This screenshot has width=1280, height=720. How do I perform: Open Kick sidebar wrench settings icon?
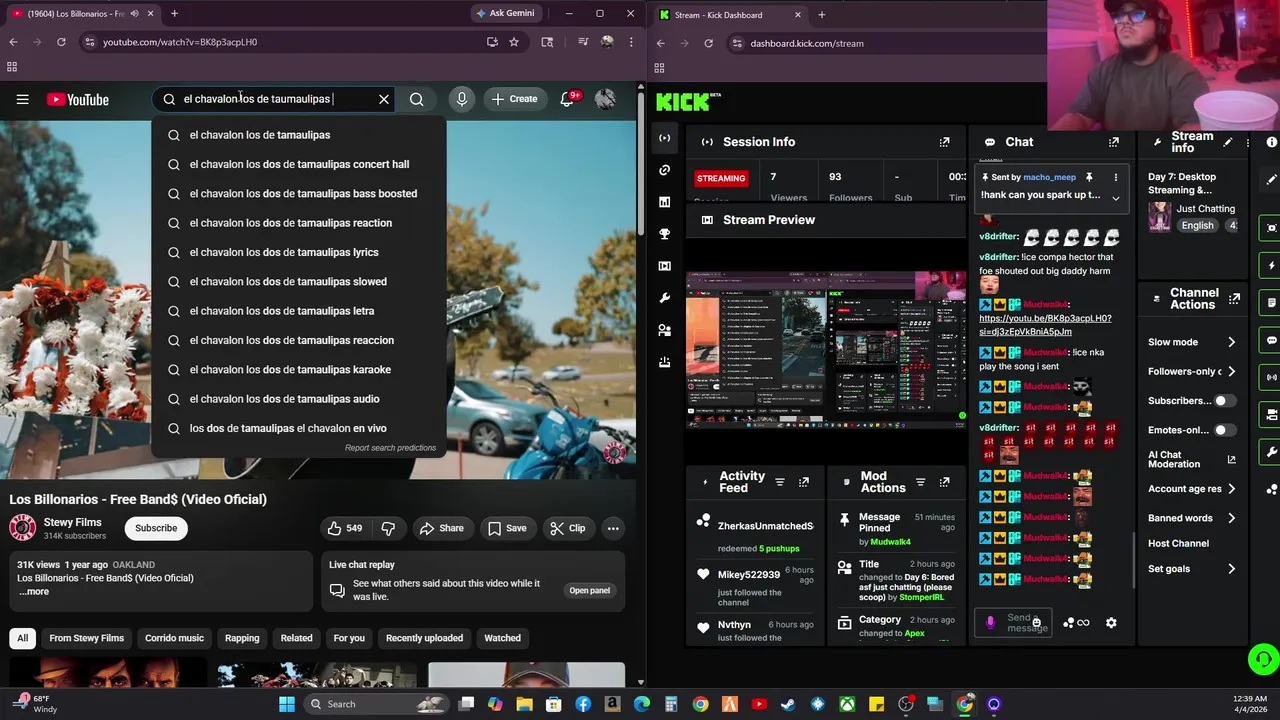[664, 298]
